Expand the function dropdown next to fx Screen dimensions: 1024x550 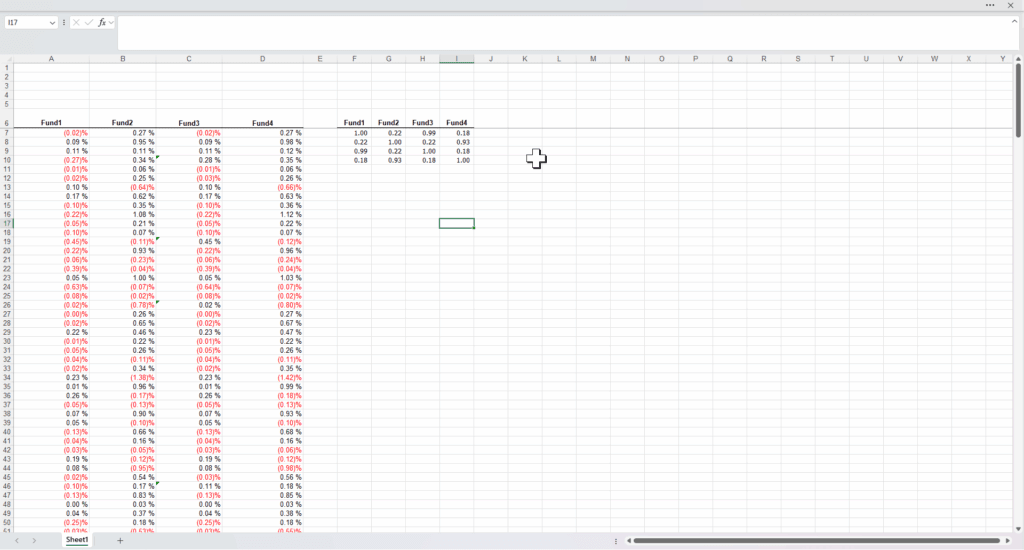click(x=111, y=22)
